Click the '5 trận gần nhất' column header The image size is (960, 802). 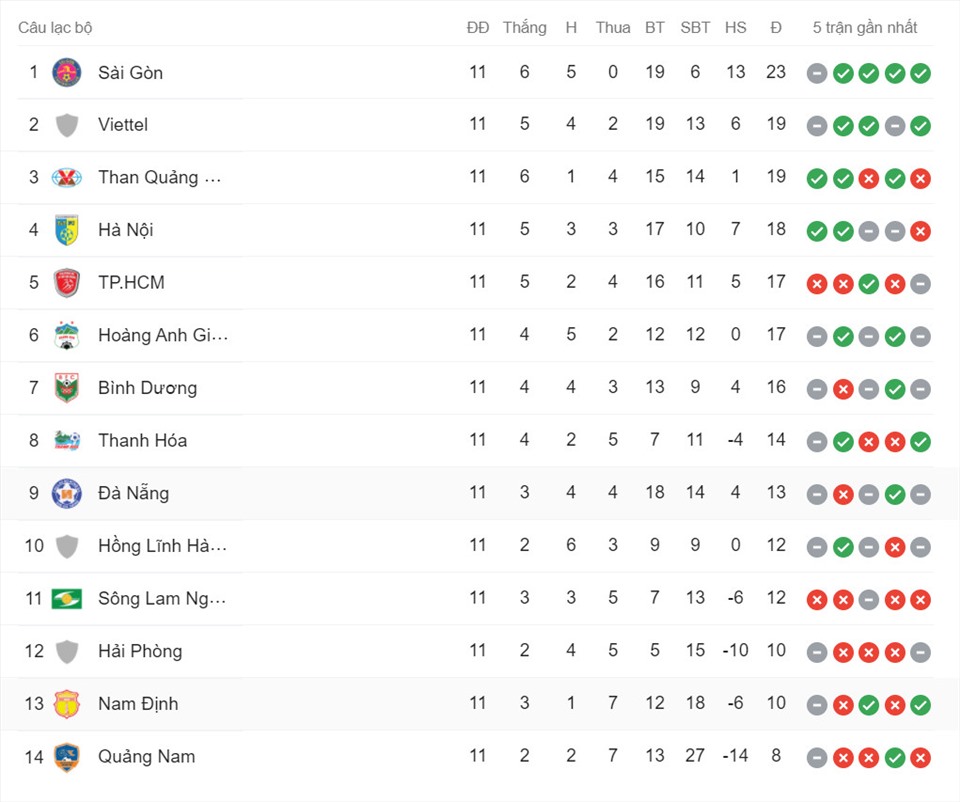(864, 28)
